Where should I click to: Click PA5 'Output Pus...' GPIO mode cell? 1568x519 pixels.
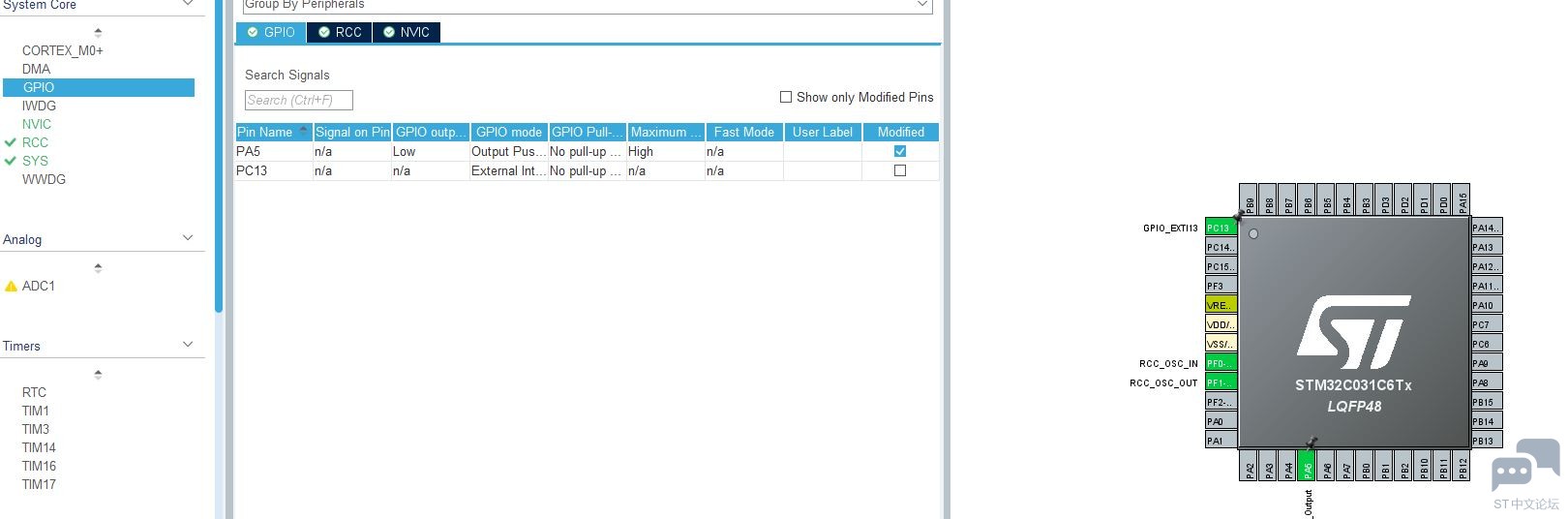508,151
